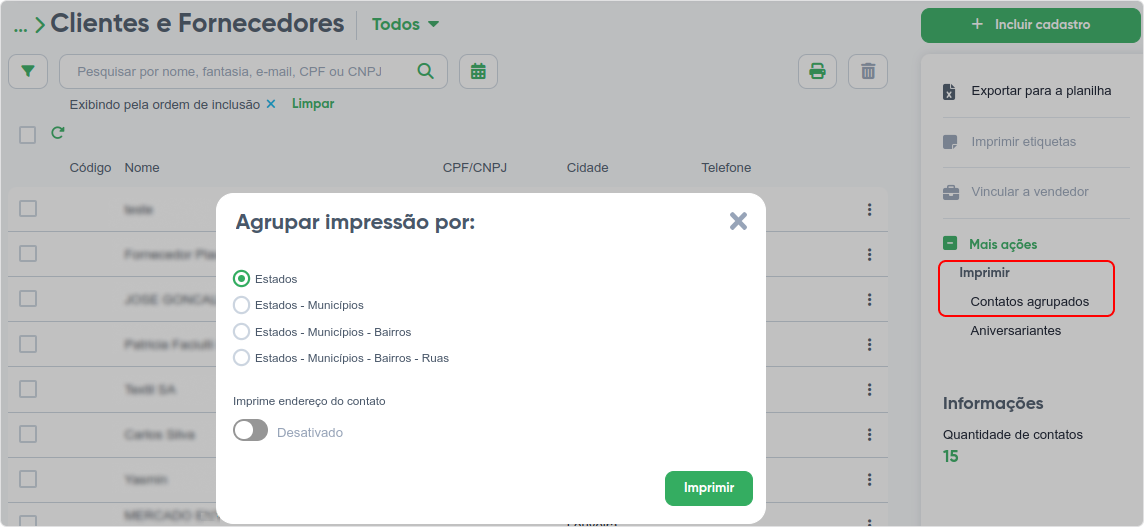The width and height of the screenshot is (1144, 527).
Task: Check the Carlos Silva row checkbox
Action: coord(28,434)
